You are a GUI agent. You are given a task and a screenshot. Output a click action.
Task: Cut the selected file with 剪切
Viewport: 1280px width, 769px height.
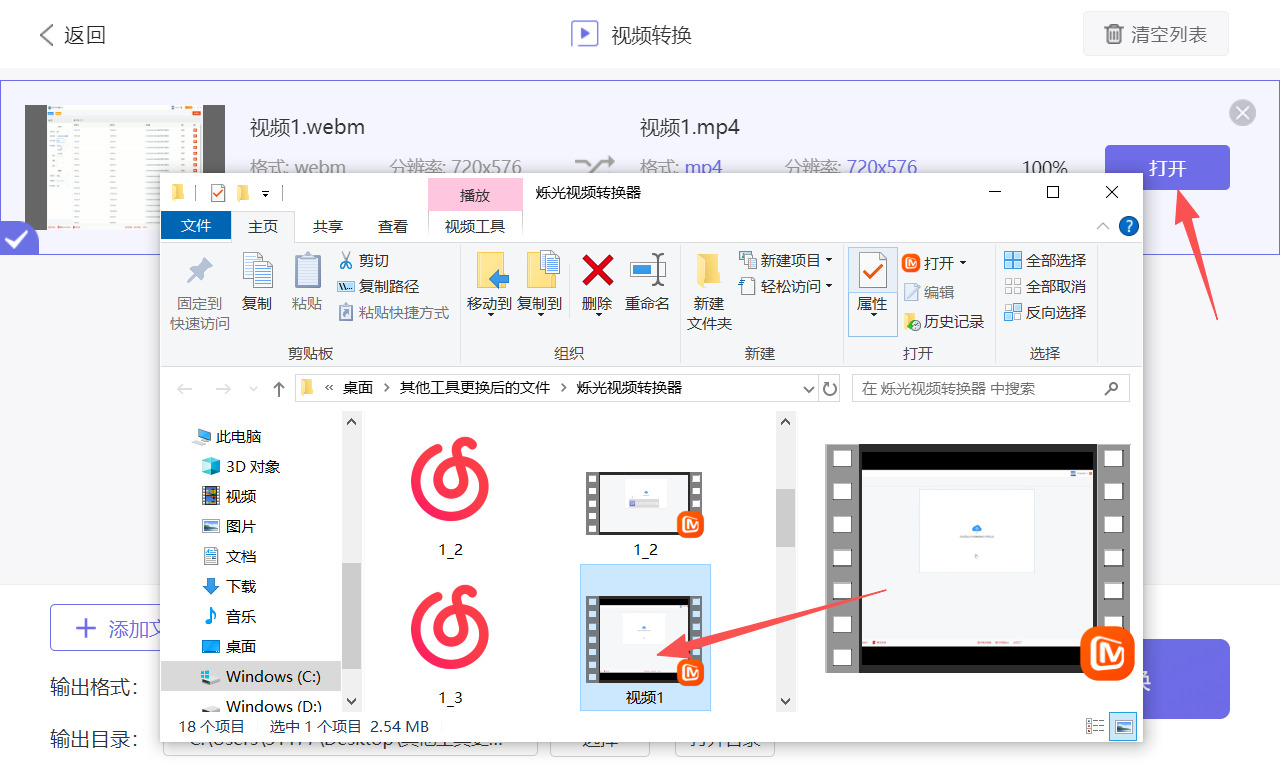coord(364,260)
